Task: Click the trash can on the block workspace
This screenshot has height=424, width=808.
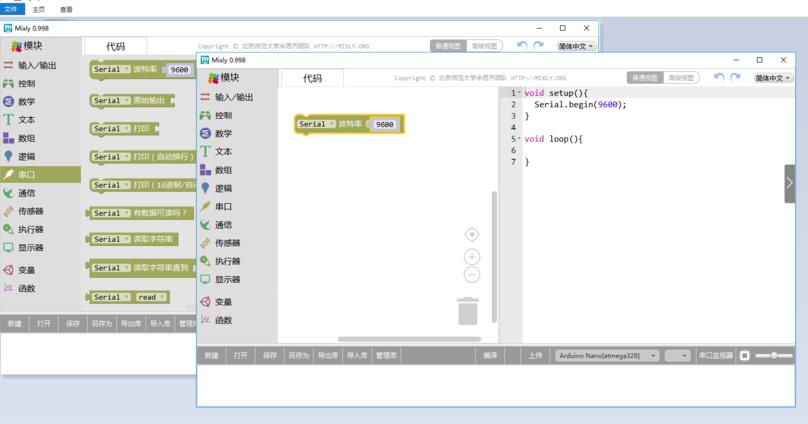Action: [x=468, y=311]
